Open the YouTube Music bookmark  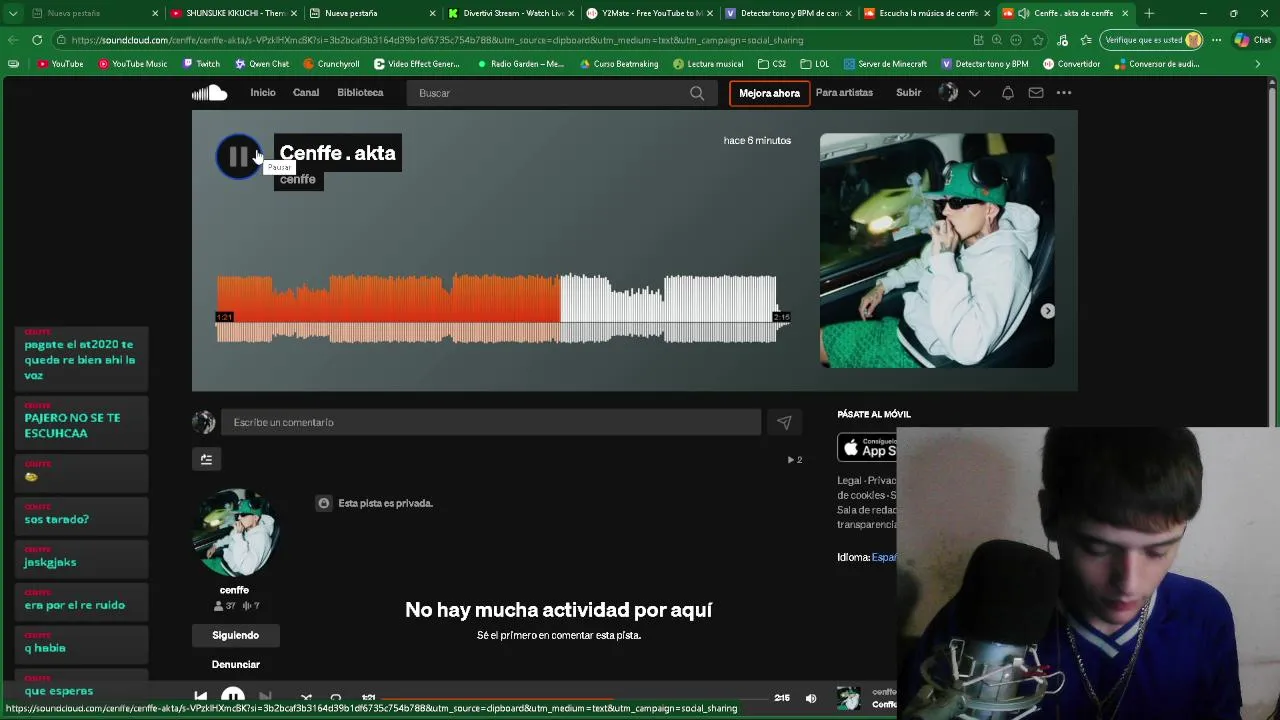click(x=133, y=64)
